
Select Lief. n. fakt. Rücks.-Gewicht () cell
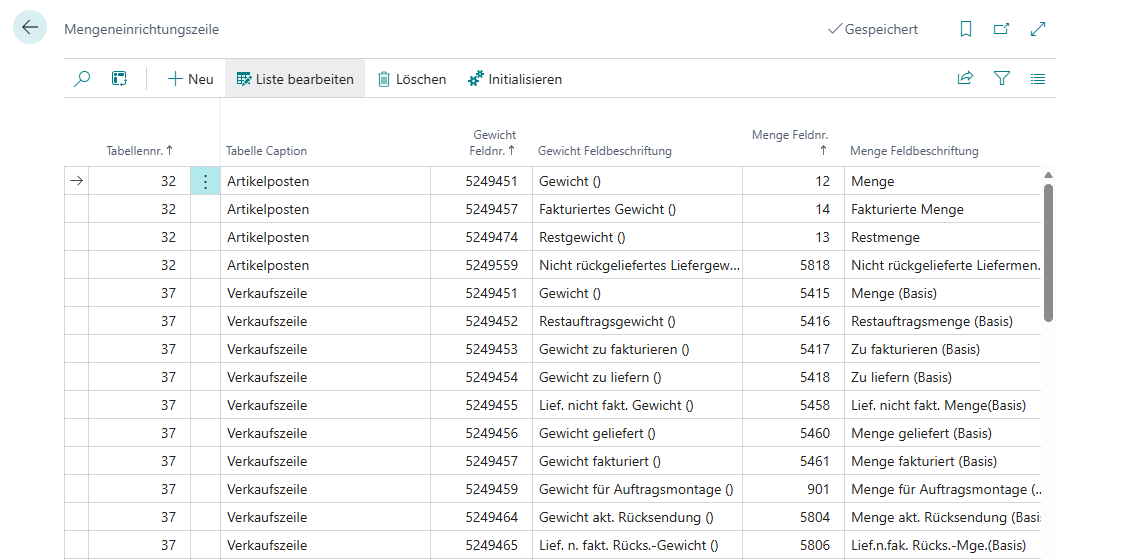pos(638,545)
